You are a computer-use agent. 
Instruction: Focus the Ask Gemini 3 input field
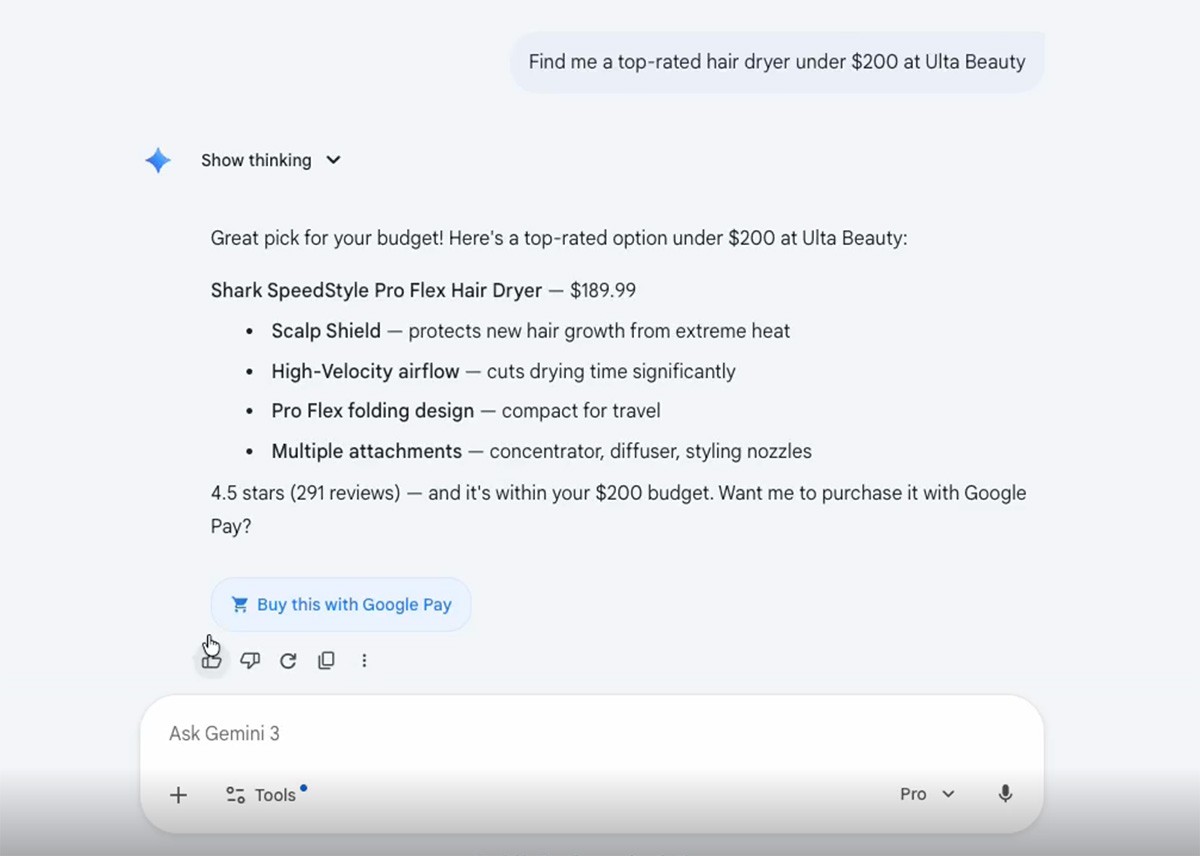point(592,734)
